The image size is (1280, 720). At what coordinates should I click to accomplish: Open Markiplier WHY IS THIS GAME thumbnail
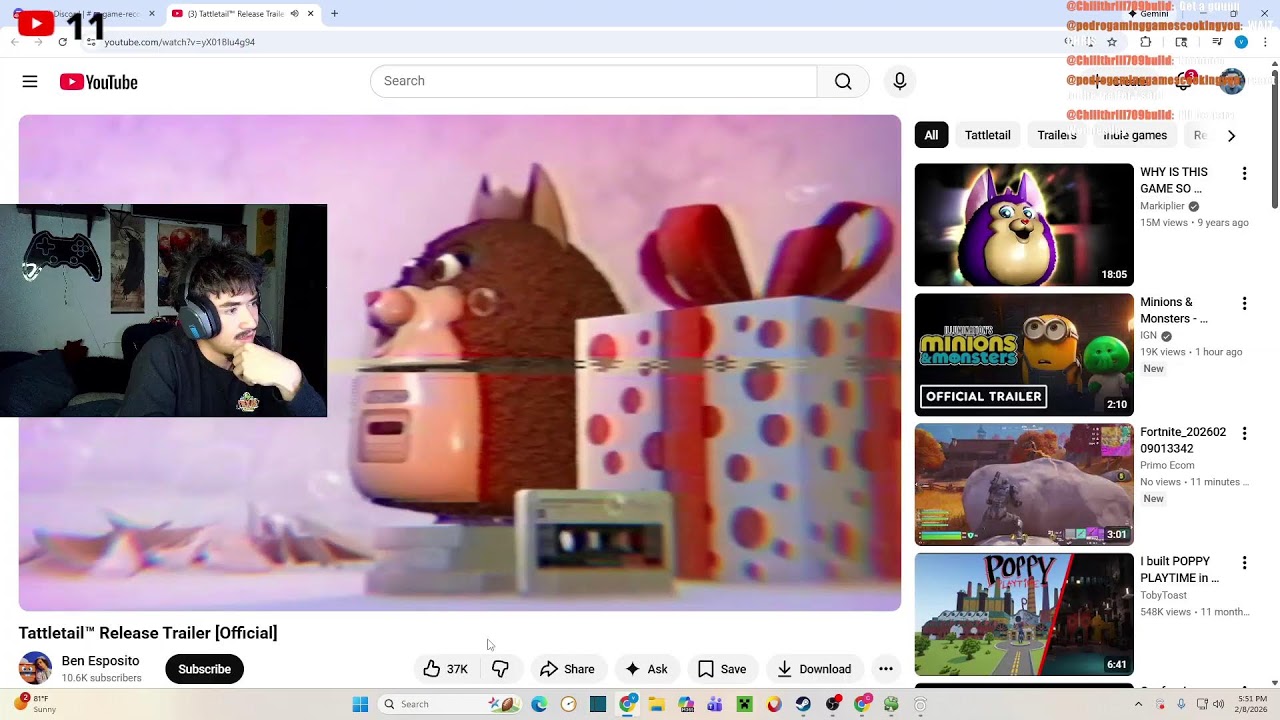[x=1024, y=225]
